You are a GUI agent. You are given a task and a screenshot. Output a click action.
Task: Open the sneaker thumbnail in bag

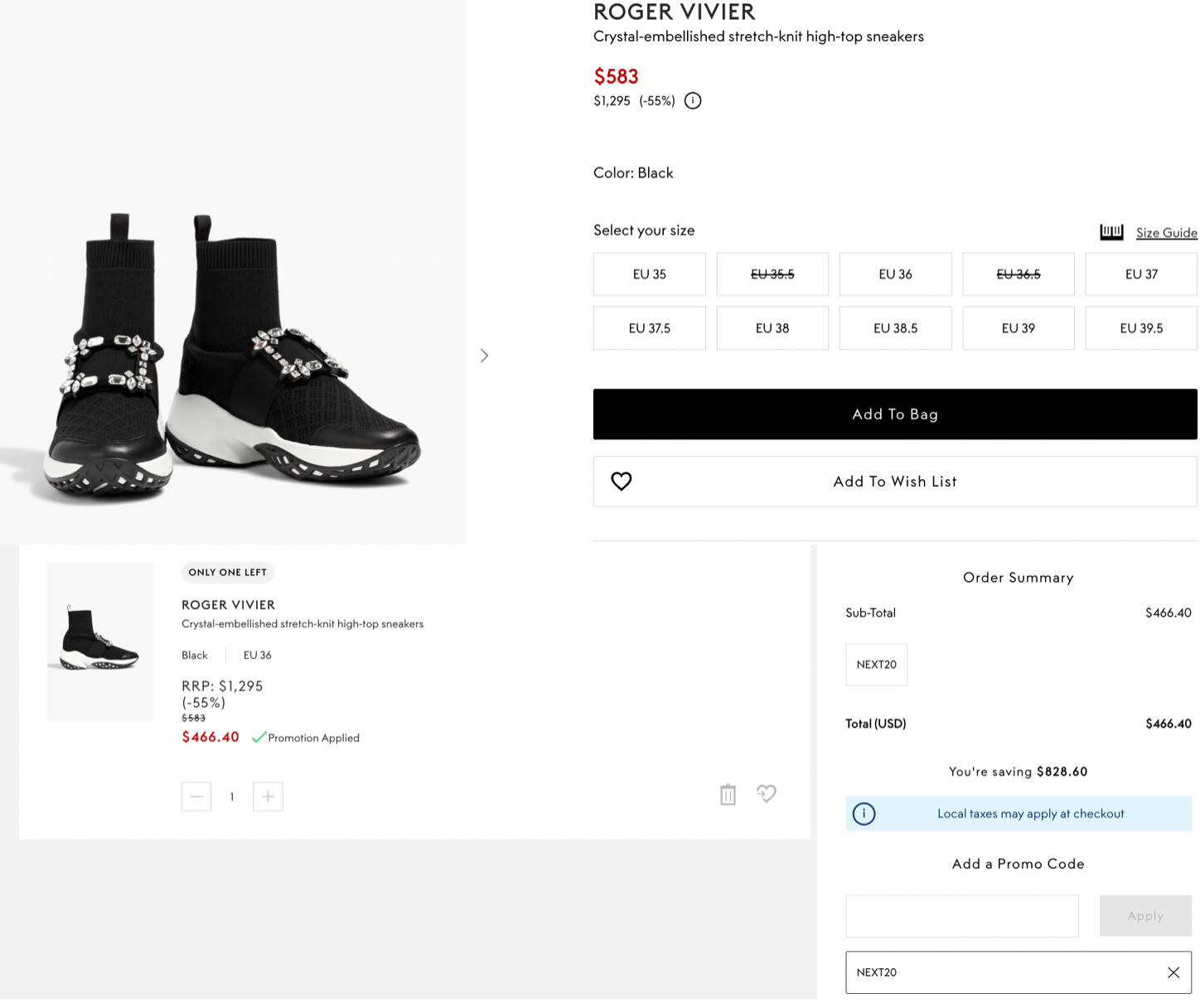[100, 641]
